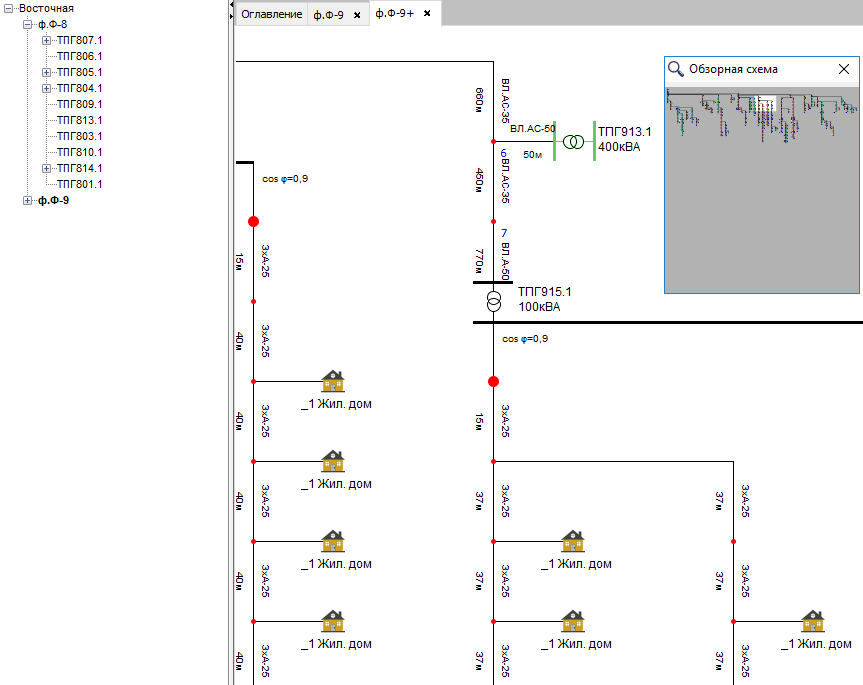Select the ТПГ814.1 tree label

80,168
